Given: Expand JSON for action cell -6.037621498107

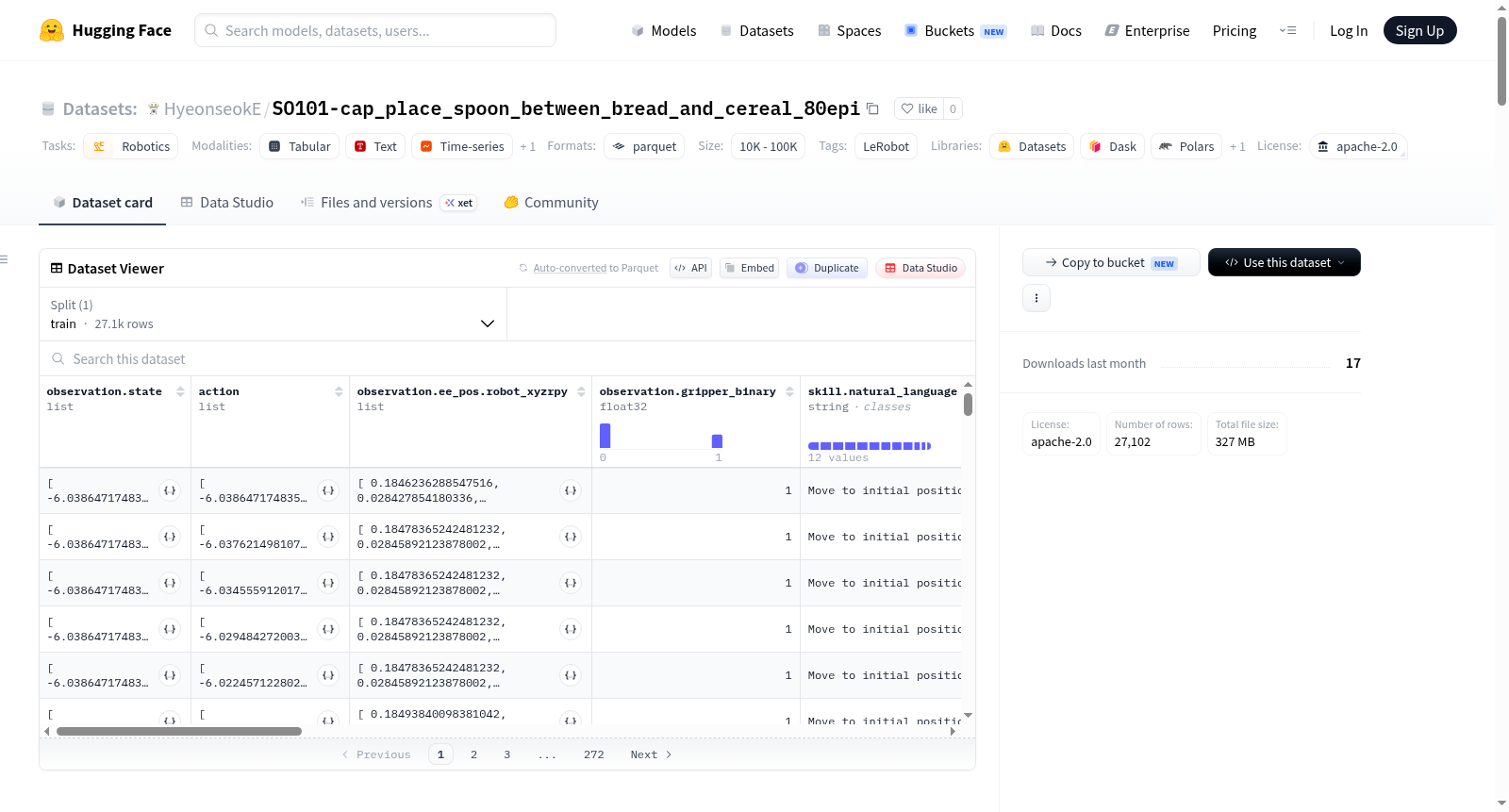Looking at the screenshot, I should [328, 537].
